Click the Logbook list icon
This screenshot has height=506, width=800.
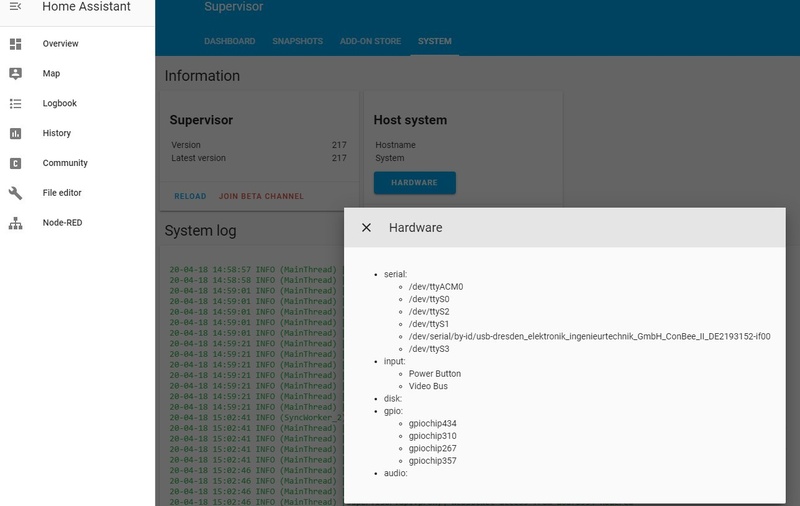pos(15,104)
